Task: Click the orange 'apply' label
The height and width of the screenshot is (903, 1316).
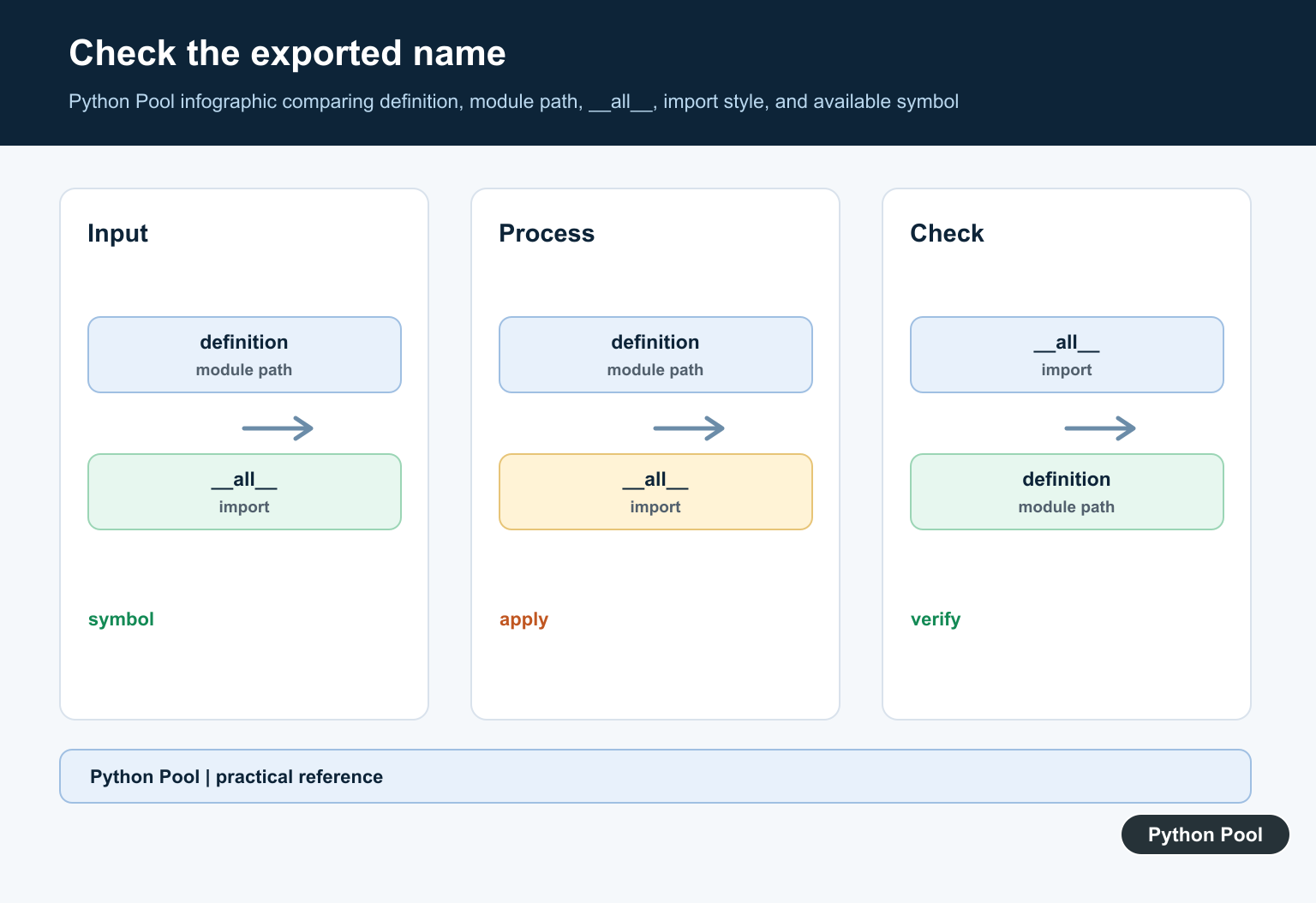Action: click(523, 619)
